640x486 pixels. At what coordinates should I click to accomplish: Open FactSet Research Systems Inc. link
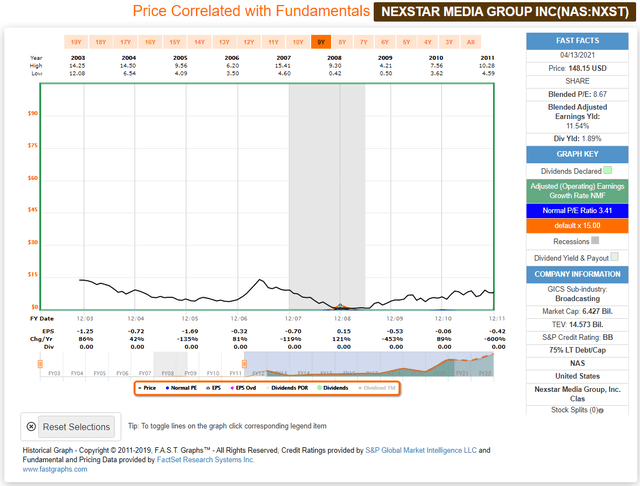tap(205, 460)
